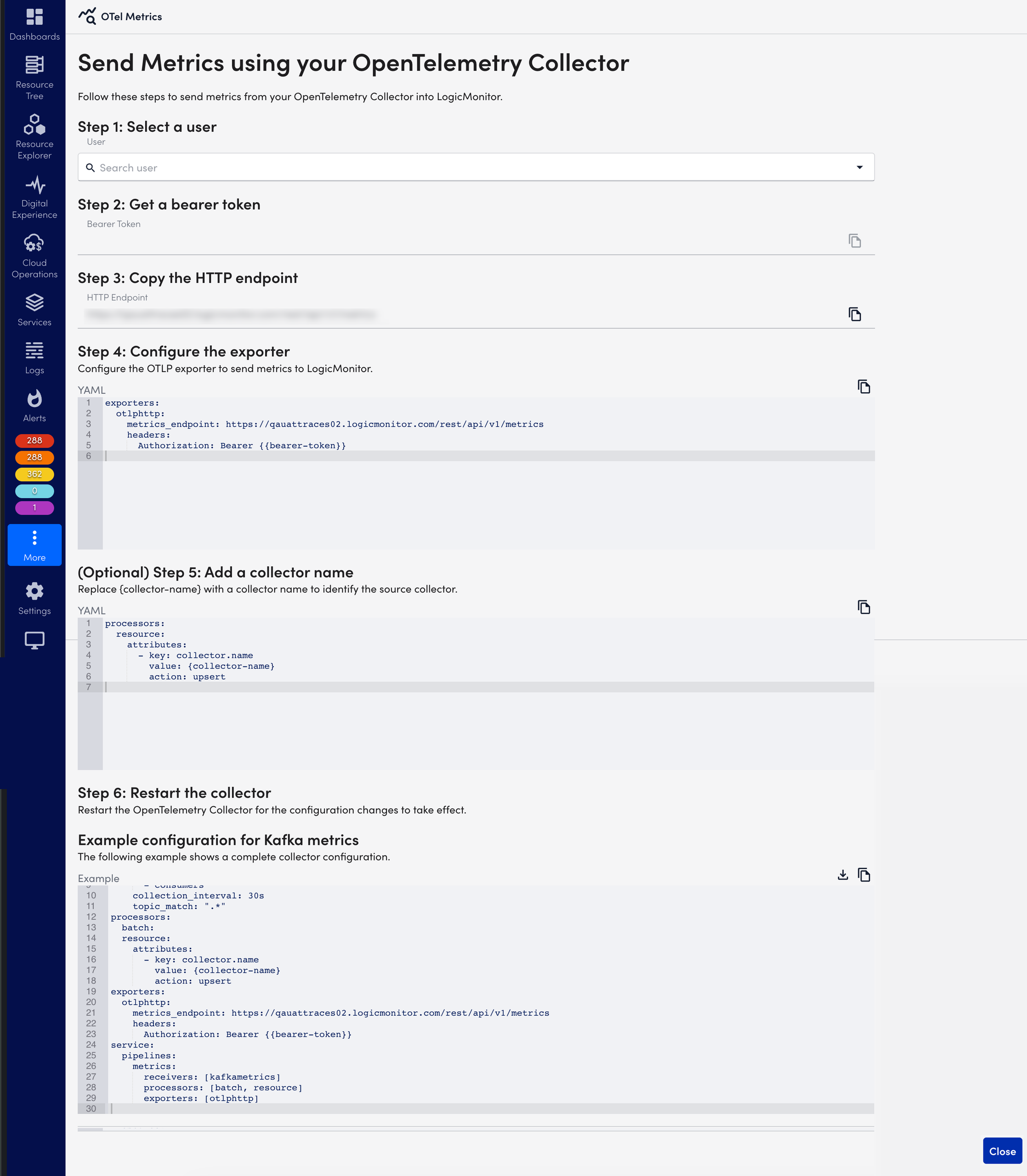This screenshot has width=1027, height=1176.
Task: Copy the HTTP endpoint
Action: point(855,314)
